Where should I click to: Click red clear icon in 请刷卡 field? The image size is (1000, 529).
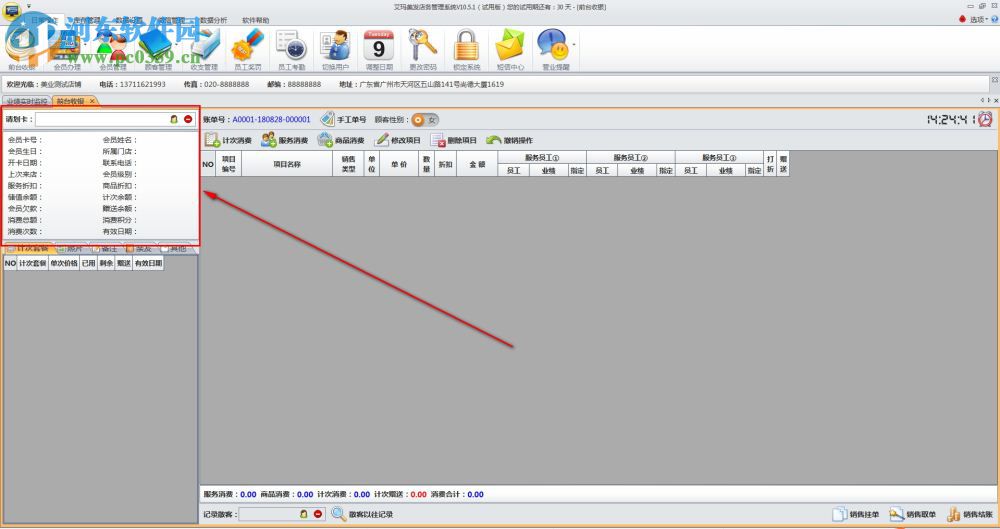(x=188, y=119)
